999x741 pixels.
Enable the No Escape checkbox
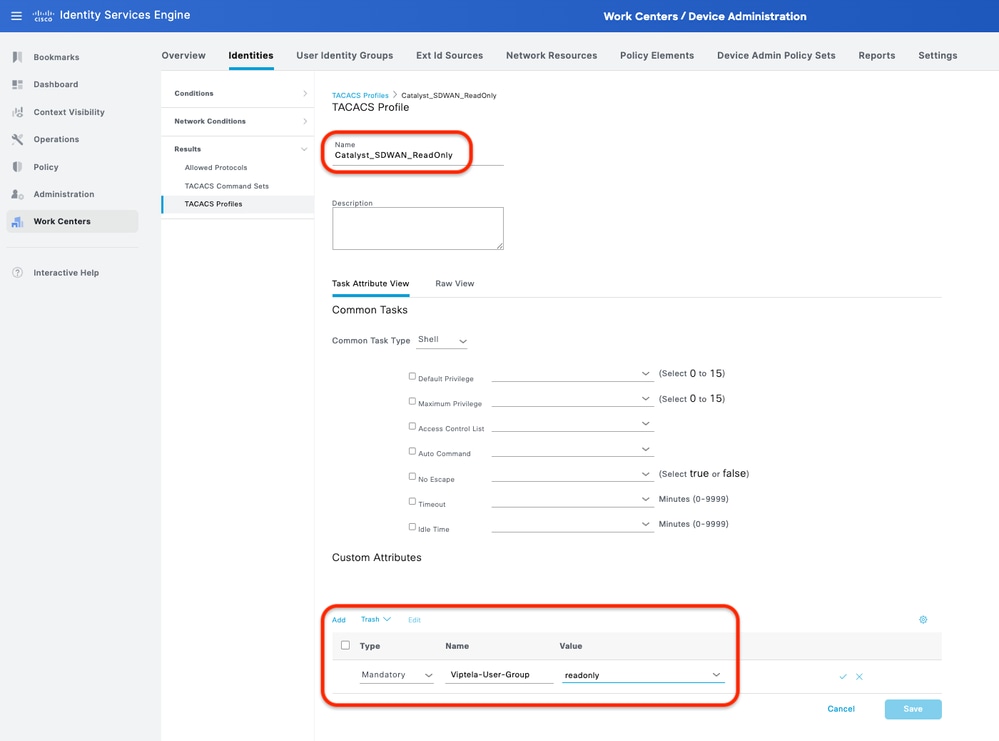click(x=412, y=476)
